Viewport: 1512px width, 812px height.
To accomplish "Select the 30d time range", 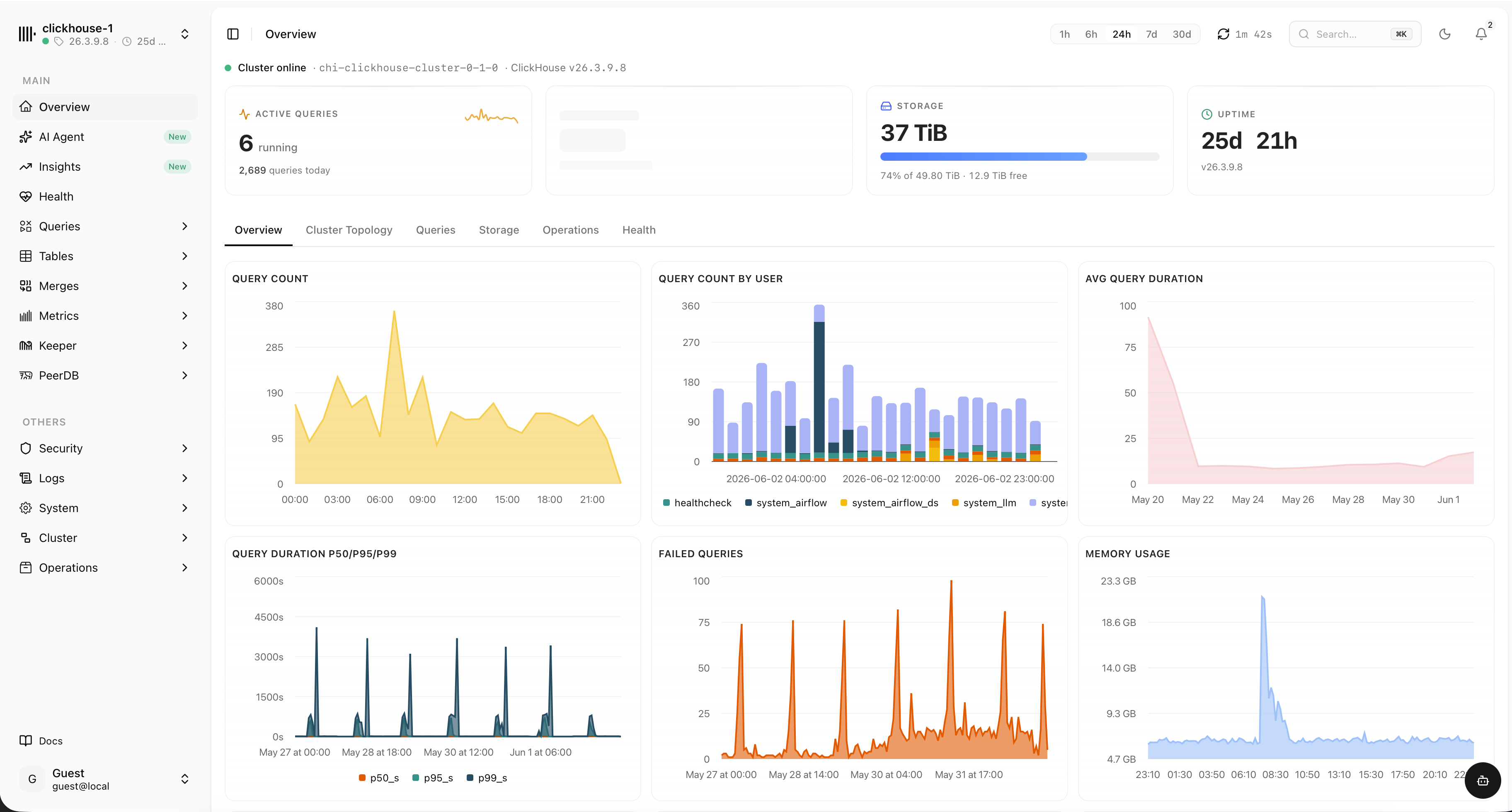I will coord(1182,34).
